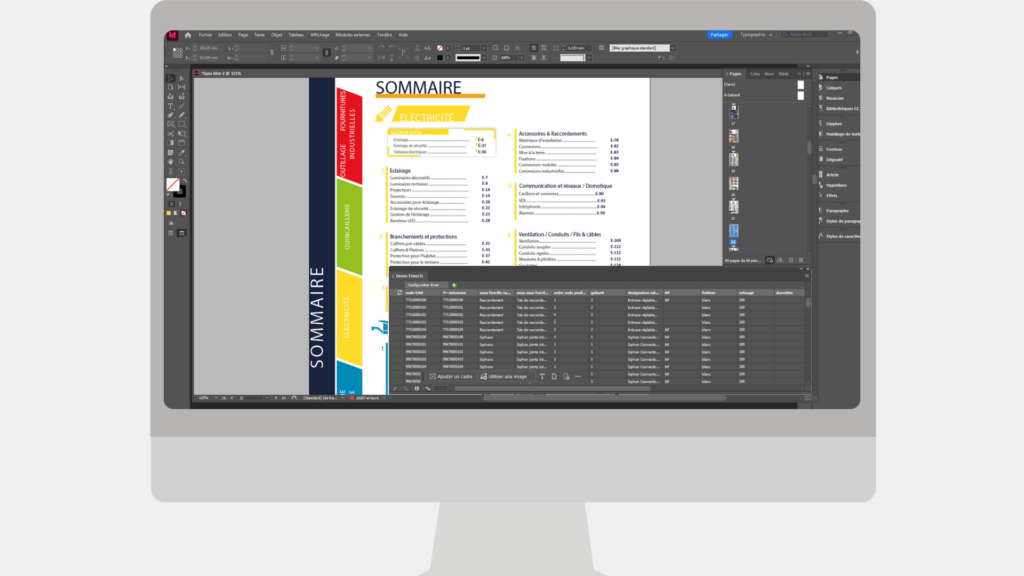Select the Type tool
Screen dimensions: 1024x576
click(x=170, y=106)
